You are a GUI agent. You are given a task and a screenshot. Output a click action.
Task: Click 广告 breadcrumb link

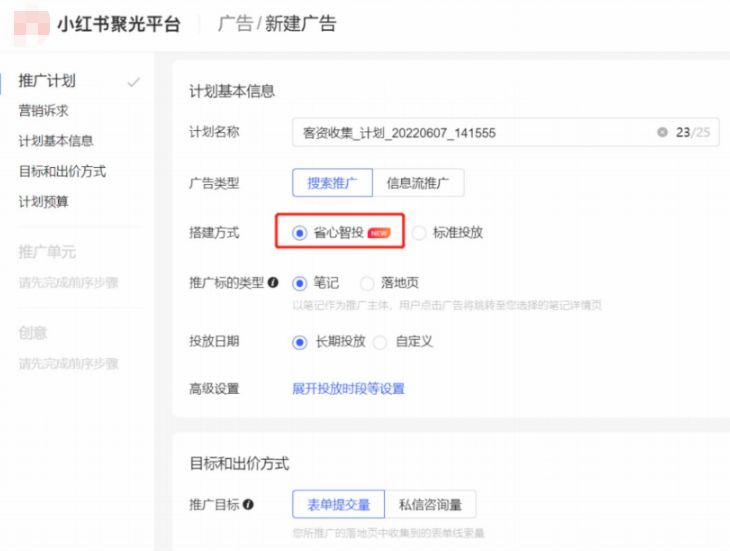[235, 23]
